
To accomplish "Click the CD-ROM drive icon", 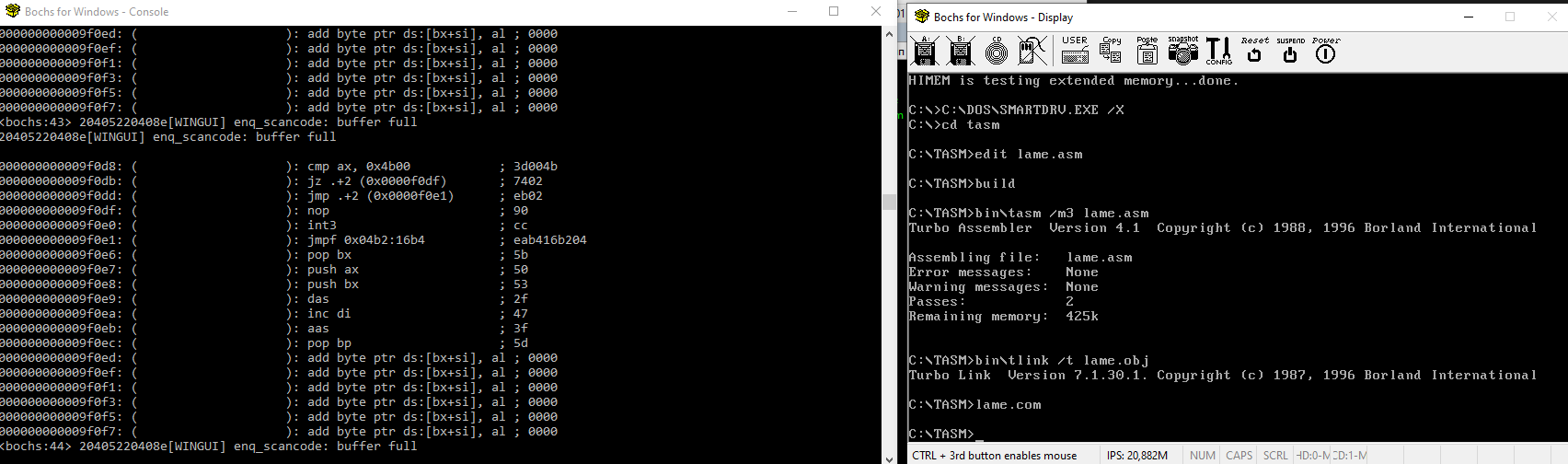I will coord(997,51).
